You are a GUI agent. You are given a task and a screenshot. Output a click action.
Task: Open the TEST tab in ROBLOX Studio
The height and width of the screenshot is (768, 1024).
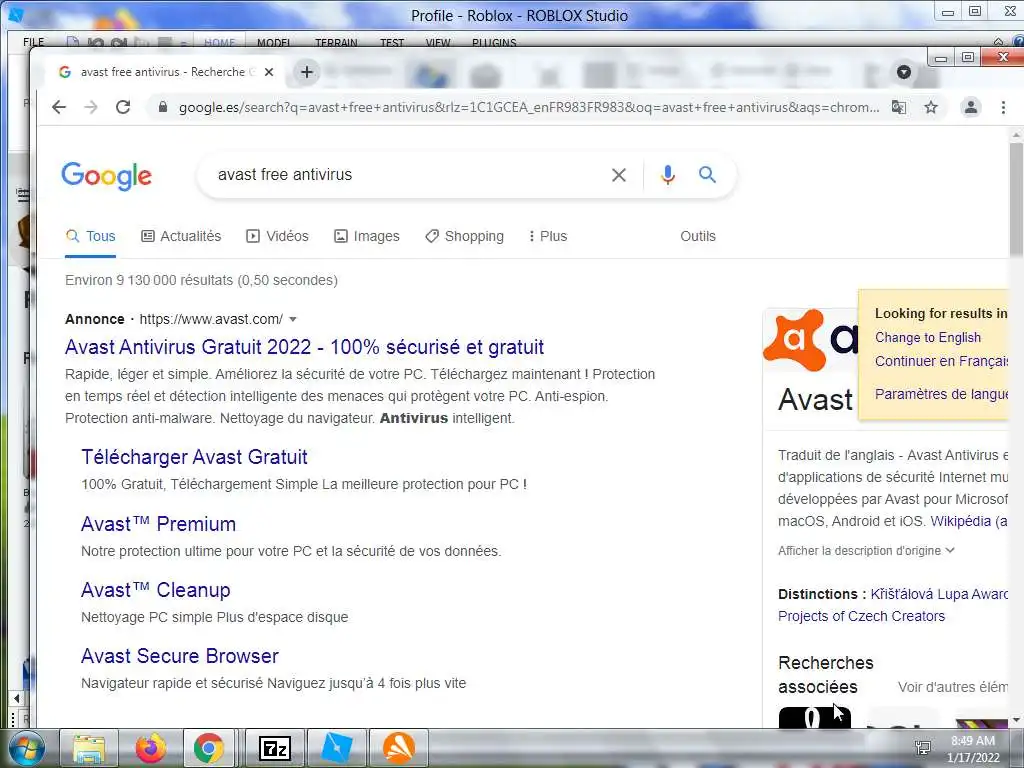pyautogui.click(x=392, y=42)
